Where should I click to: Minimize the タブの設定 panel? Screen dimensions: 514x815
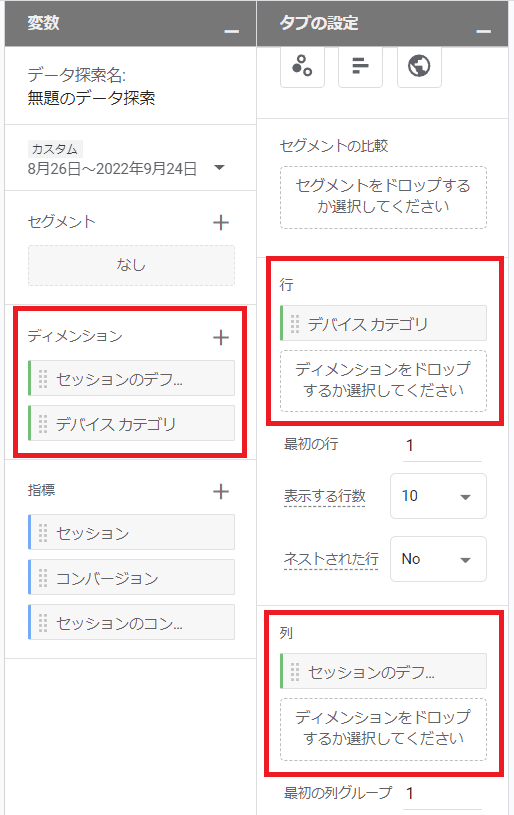click(483, 31)
